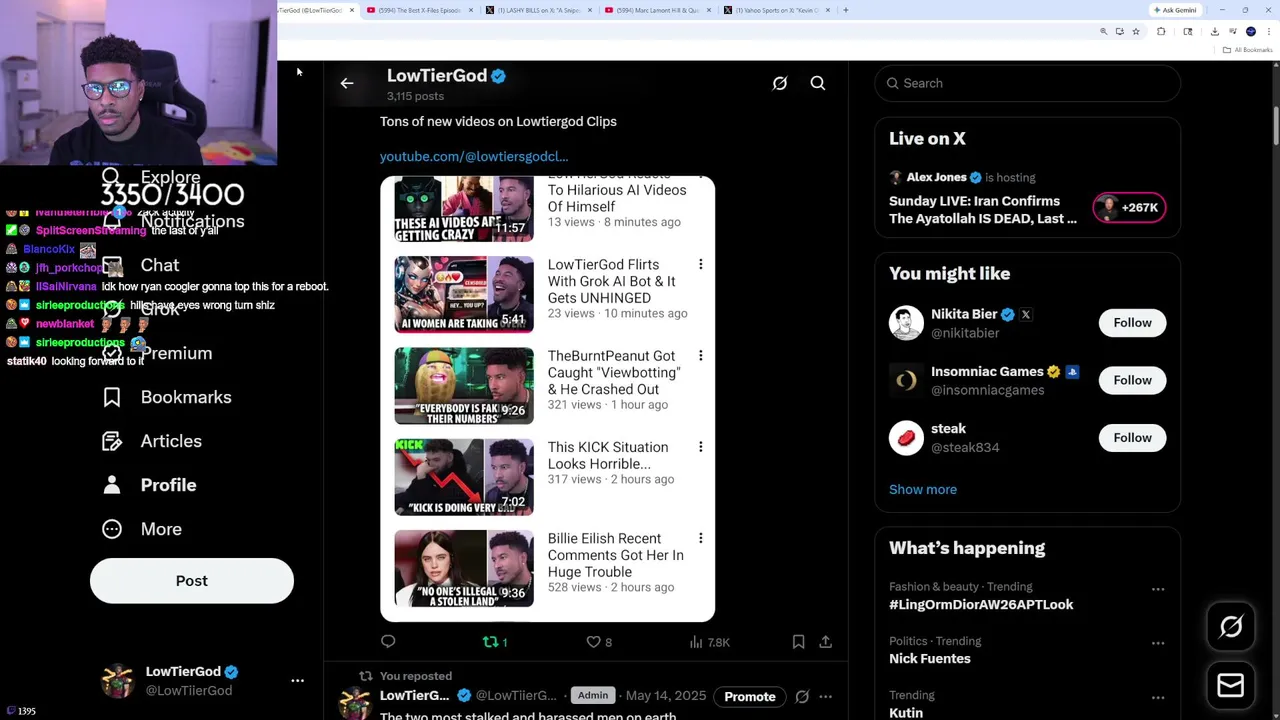Open Premium in the sidebar
This screenshot has height=720, width=1280.
tap(177, 353)
